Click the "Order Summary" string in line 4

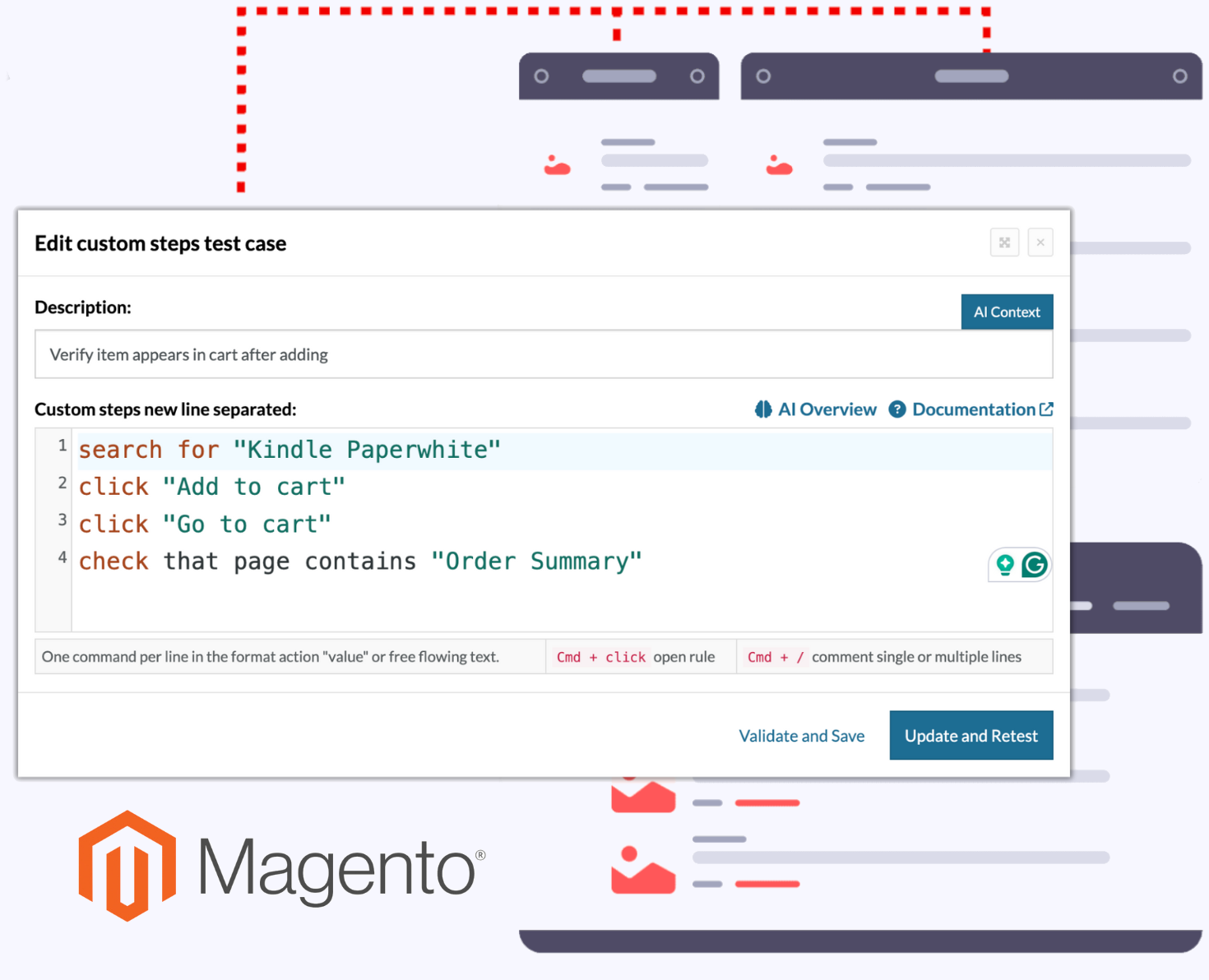[x=536, y=562]
